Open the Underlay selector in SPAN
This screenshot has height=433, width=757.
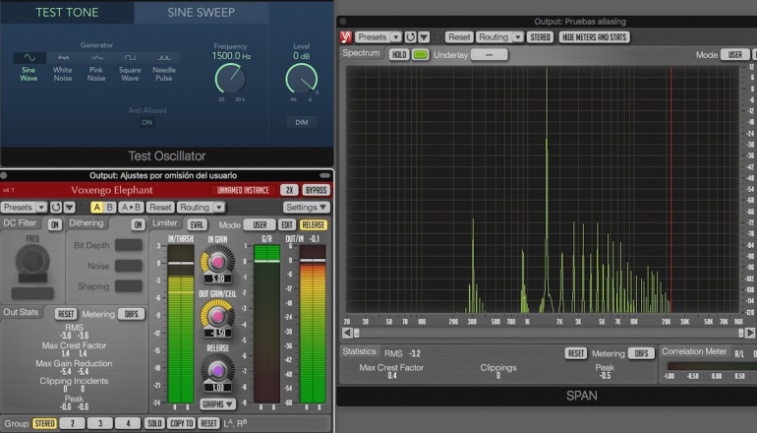[489, 55]
